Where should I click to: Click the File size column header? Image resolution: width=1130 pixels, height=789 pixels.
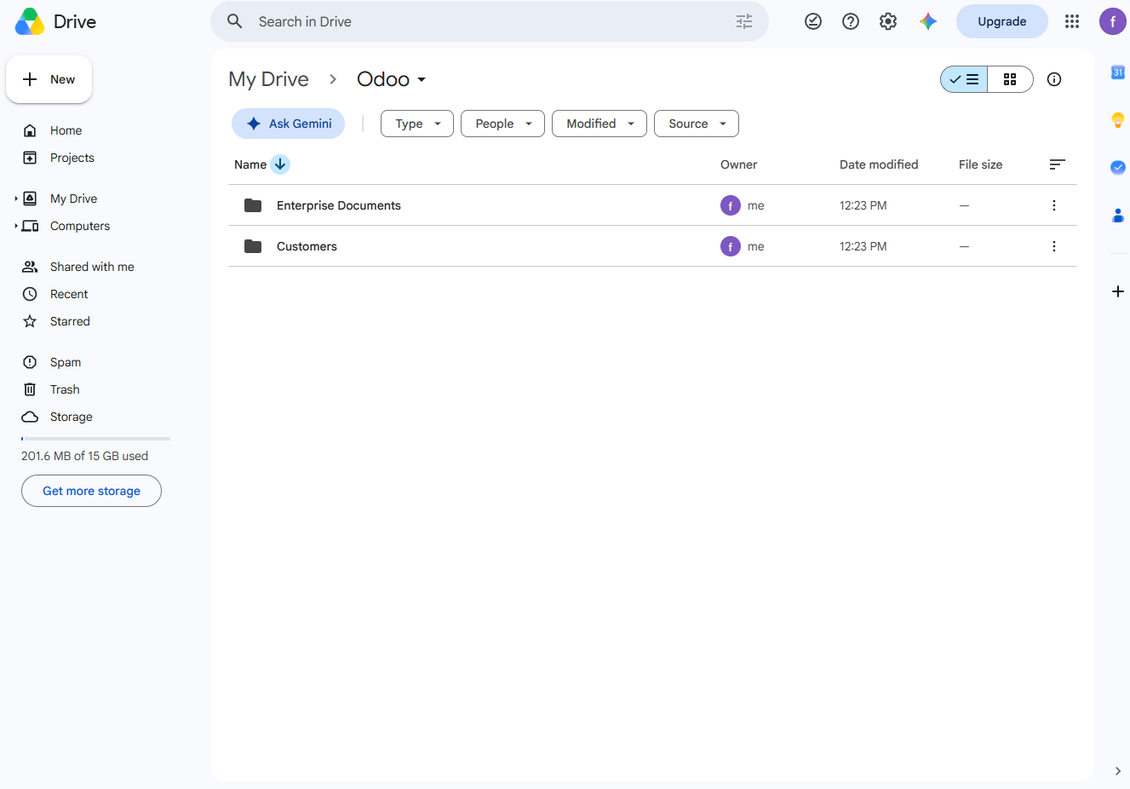[980, 164]
